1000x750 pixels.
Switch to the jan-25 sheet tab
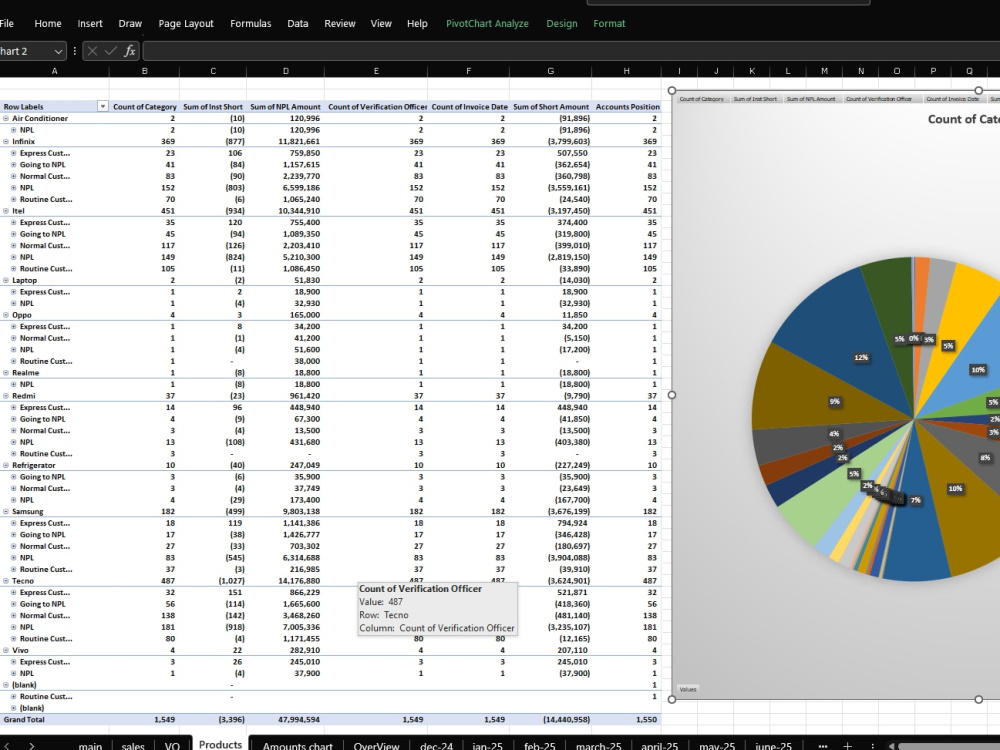click(x=487, y=746)
